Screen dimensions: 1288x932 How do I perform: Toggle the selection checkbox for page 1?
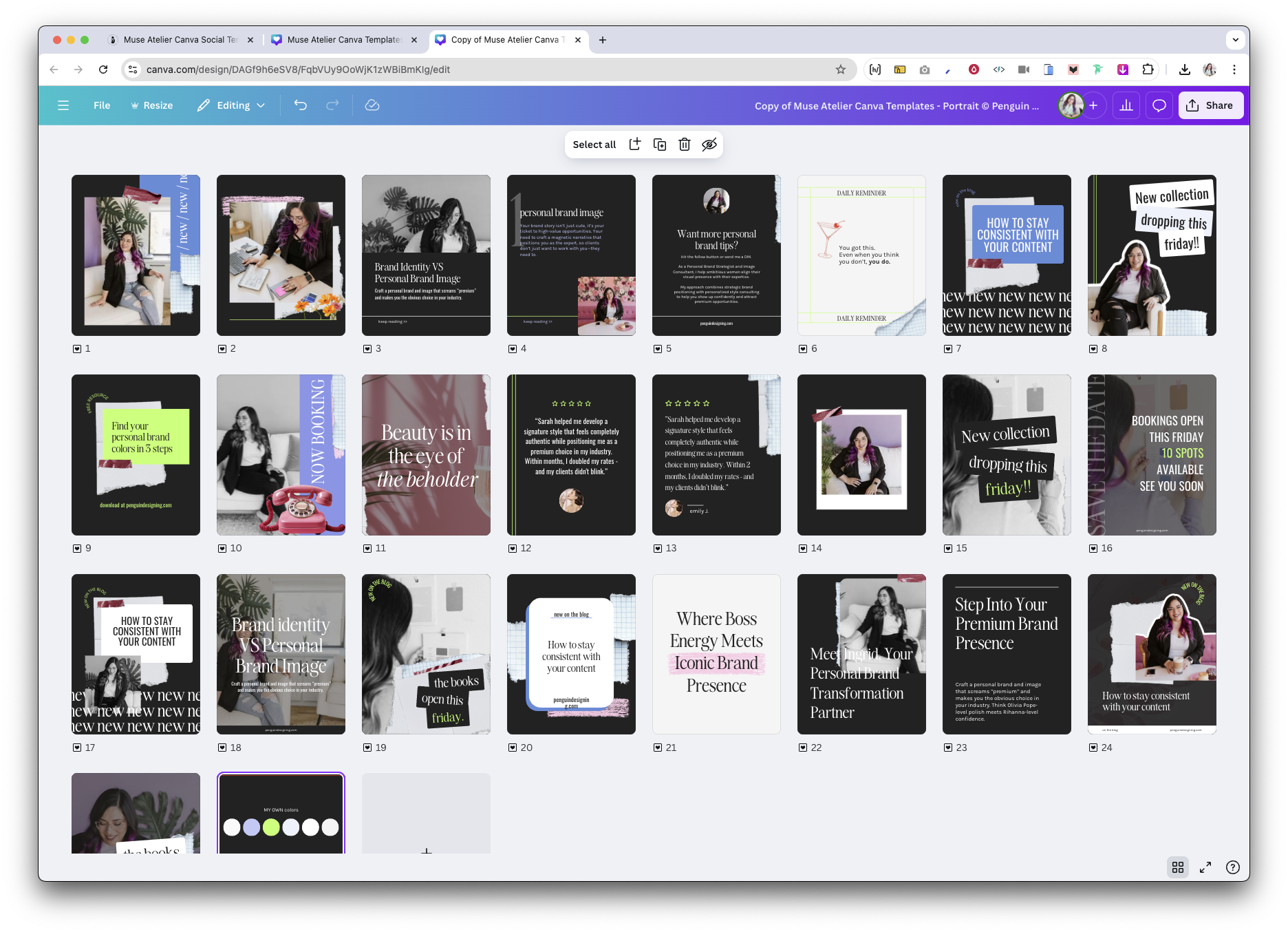click(77, 349)
